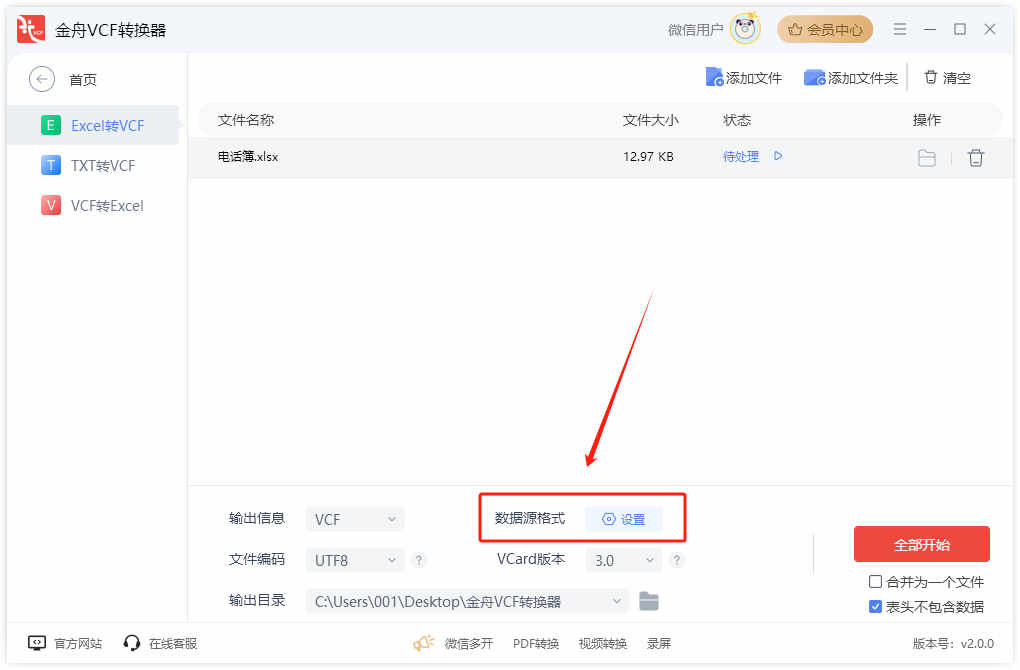Open 在线客服 support link
The height and width of the screenshot is (670, 1020).
coord(160,643)
